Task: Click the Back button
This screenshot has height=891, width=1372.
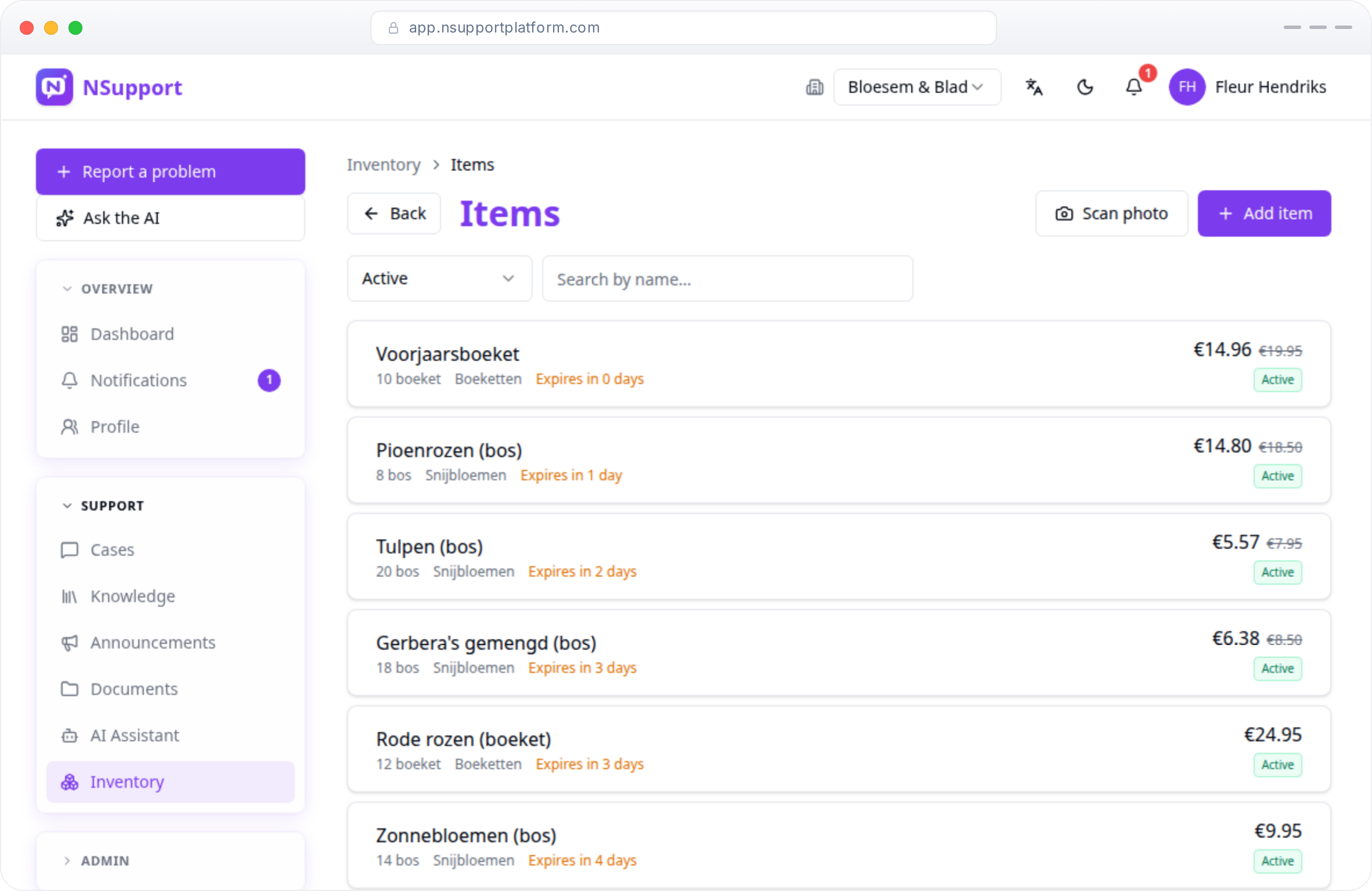Action: point(394,213)
